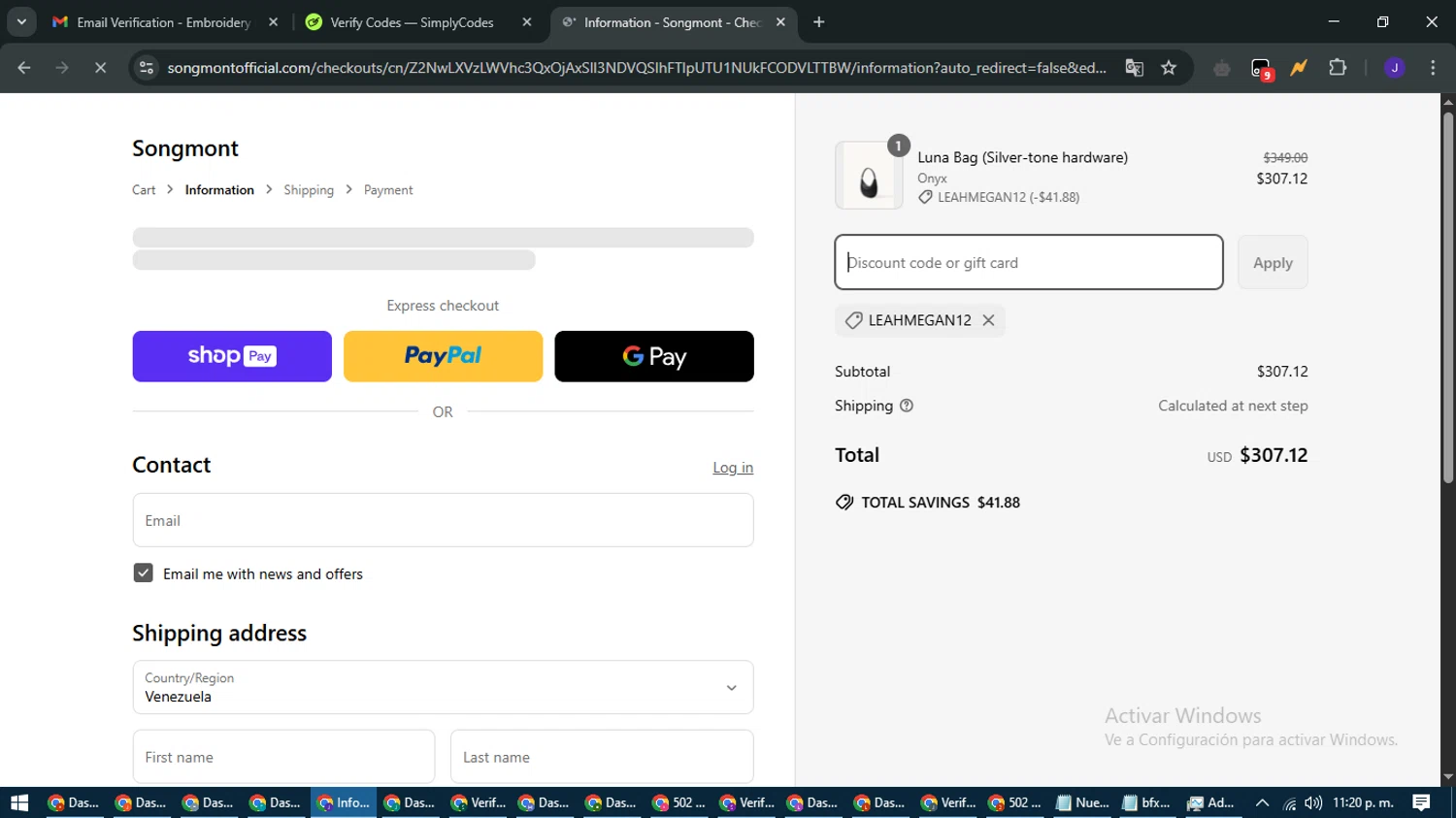Open the Nue... Notepad taskbar item
Viewport: 1456px width, 818px height.
tap(1083, 802)
